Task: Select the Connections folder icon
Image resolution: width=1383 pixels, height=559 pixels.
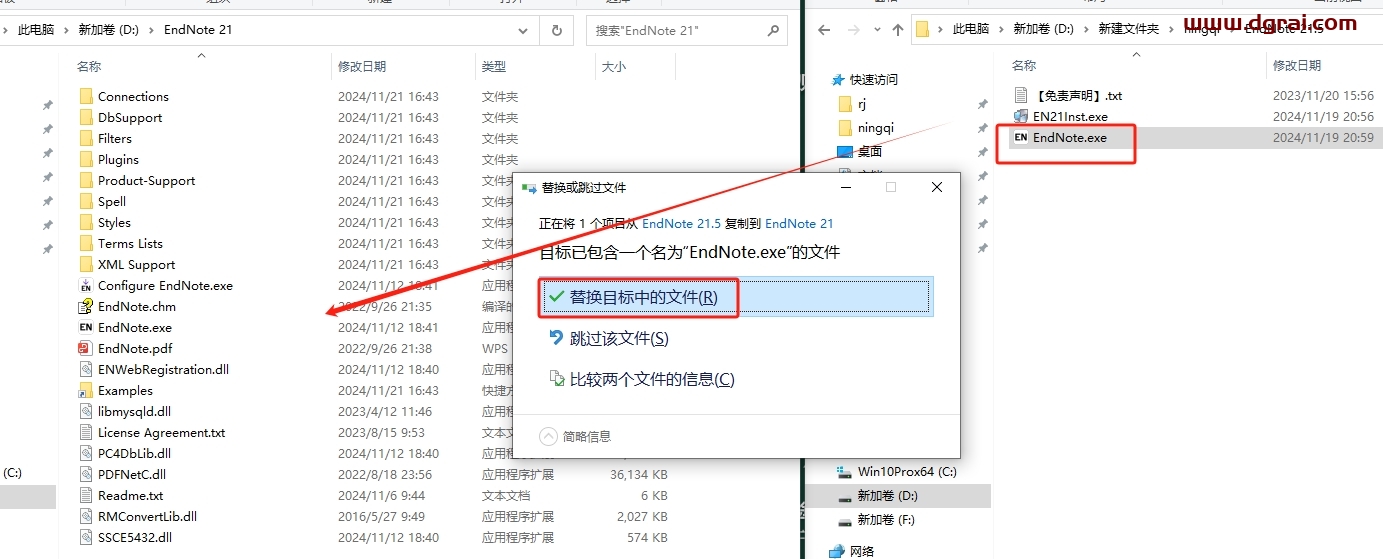Action: [x=86, y=97]
